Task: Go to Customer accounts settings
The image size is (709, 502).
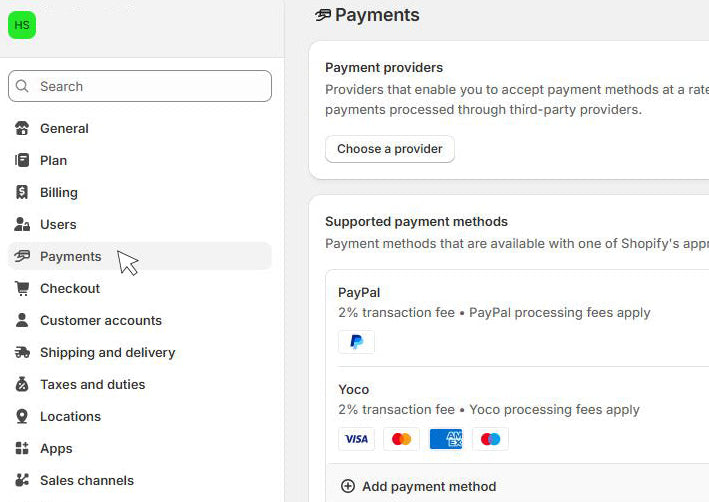Action: tap(100, 320)
